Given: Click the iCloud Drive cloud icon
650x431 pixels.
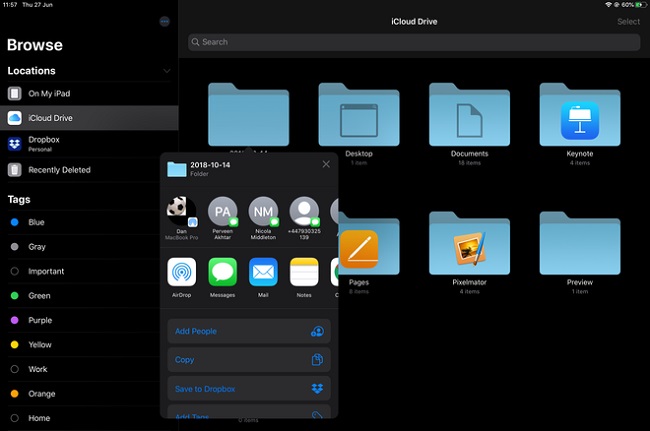Looking at the screenshot, I should coord(15,118).
